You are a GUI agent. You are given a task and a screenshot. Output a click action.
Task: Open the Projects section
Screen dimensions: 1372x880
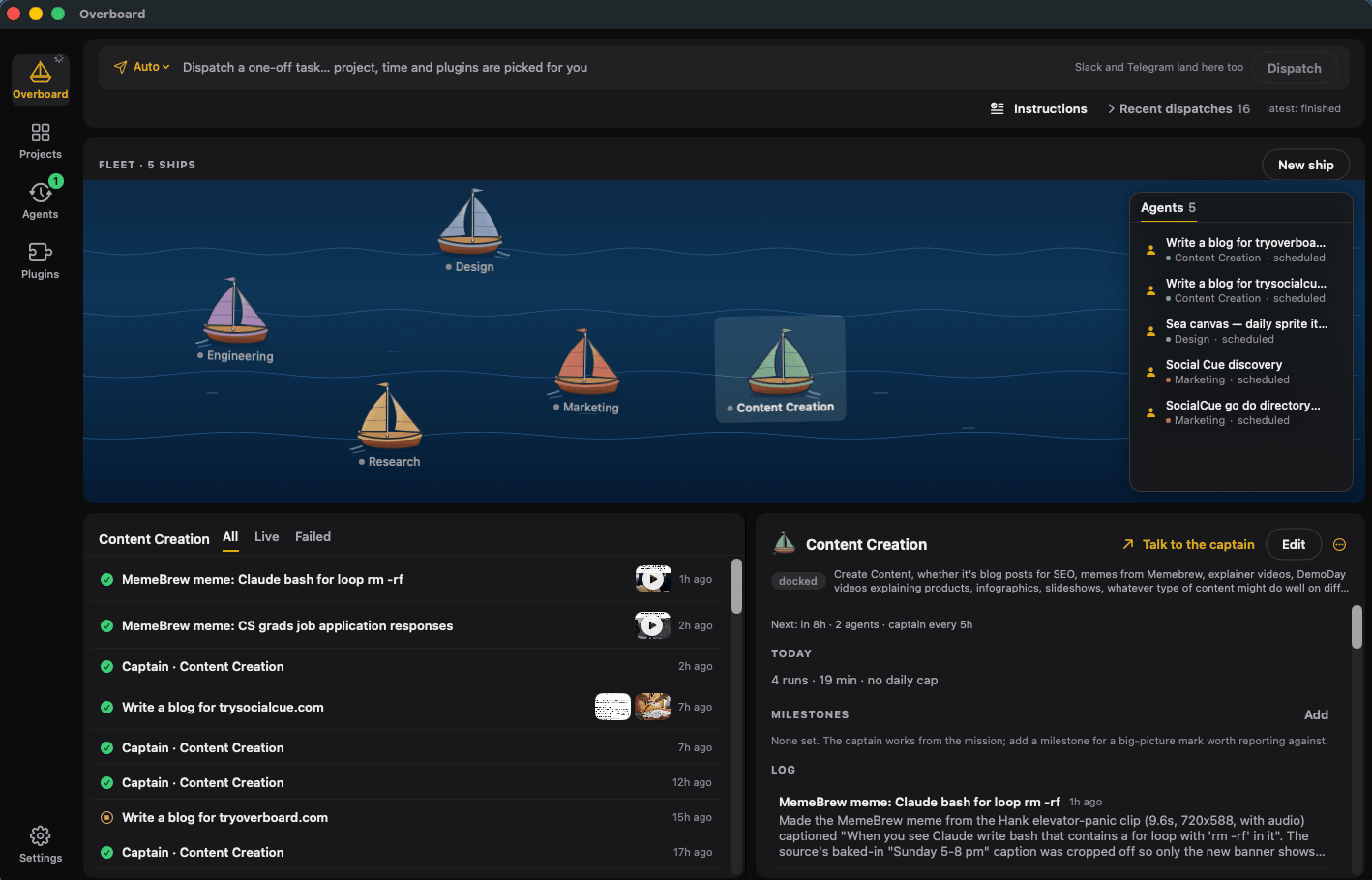pos(41,140)
